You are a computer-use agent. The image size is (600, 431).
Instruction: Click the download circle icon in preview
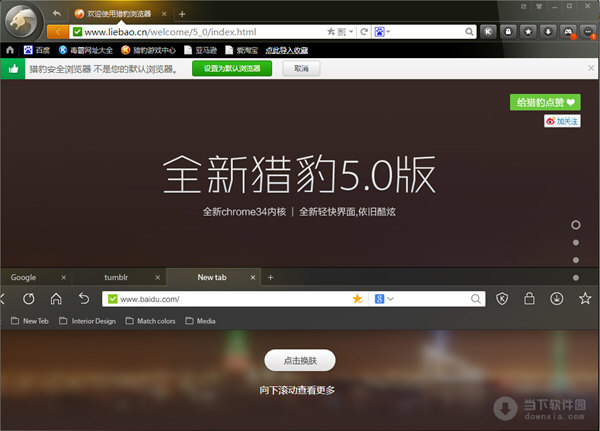pos(557,299)
